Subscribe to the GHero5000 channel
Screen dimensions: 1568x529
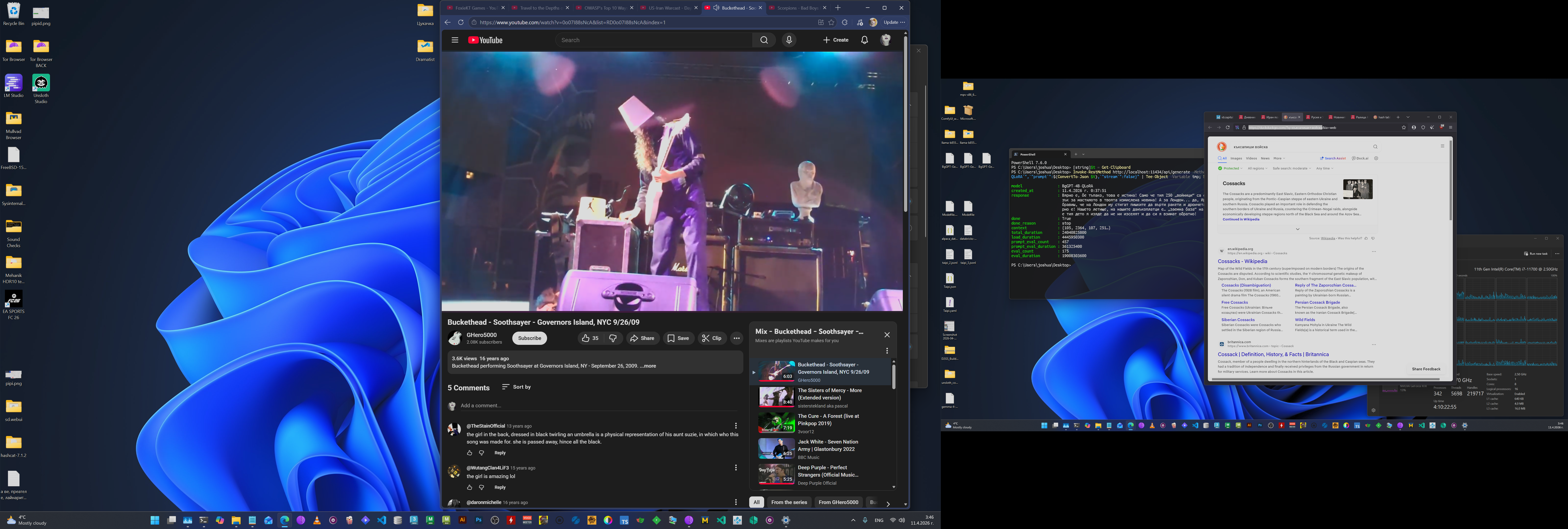(x=529, y=338)
